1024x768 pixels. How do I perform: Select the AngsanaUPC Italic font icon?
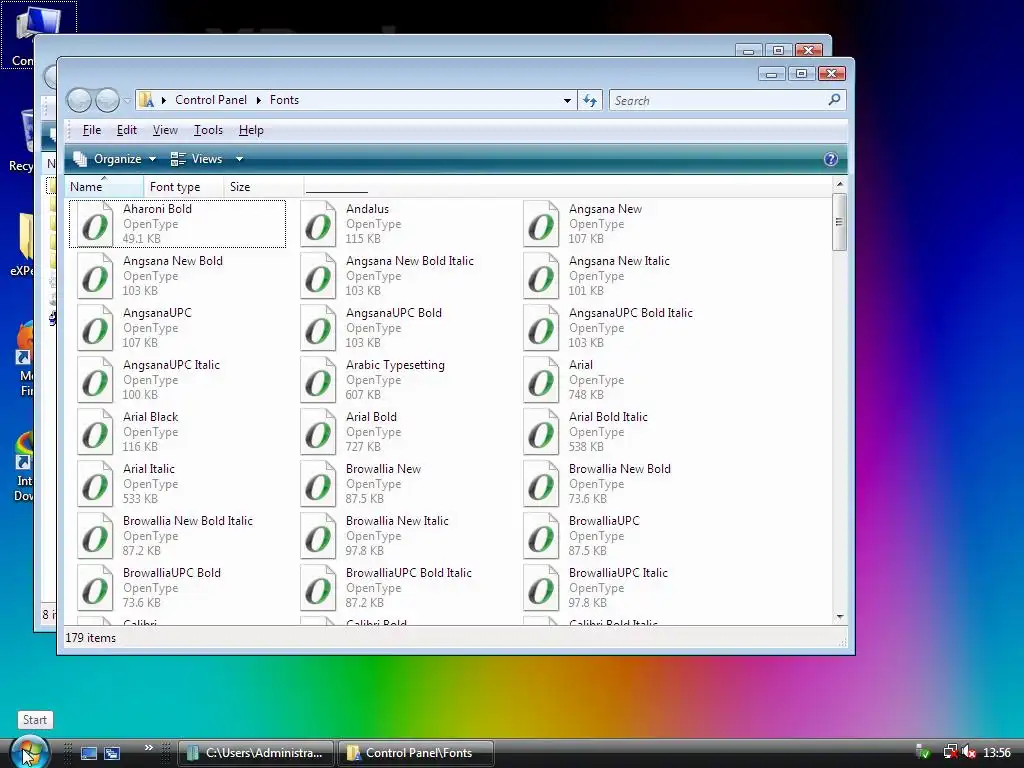pyautogui.click(x=95, y=380)
